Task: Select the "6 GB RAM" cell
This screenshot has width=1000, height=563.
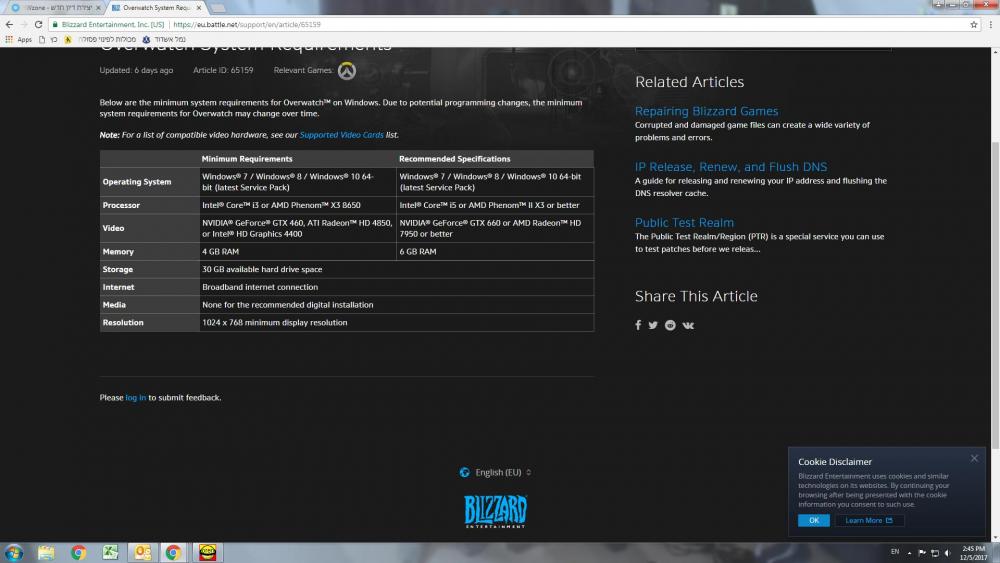Action: coord(495,252)
